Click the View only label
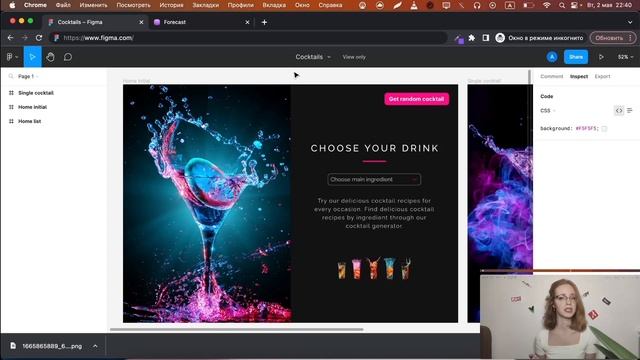Image resolution: width=640 pixels, height=360 pixels. tap(354, 57)
